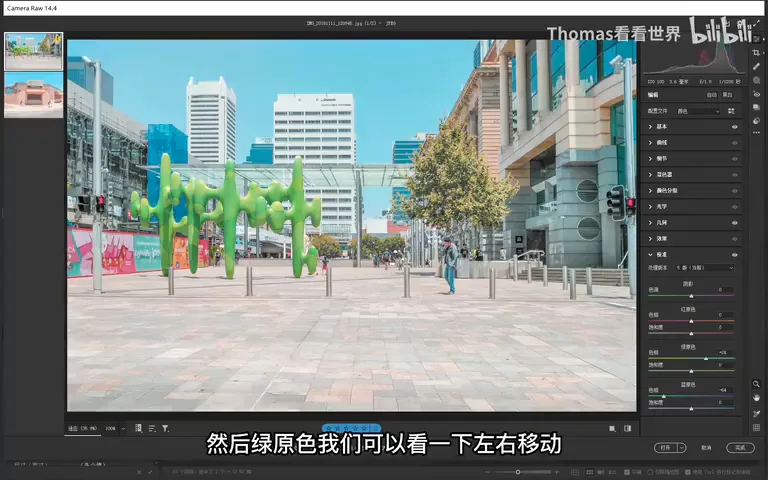
Task: Expand the 曲线 (Curve) panel
Action: pos(650,143)
